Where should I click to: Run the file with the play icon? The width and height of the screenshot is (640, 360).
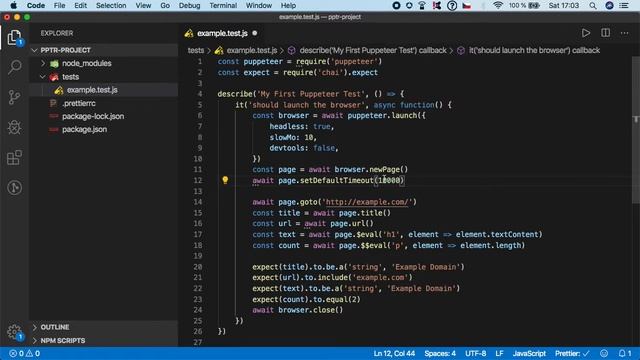click(586, 33)
